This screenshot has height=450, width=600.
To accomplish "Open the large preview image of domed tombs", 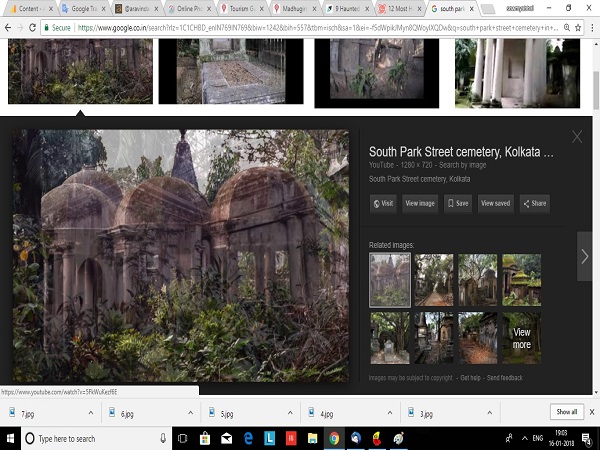I will coord(181,255).
